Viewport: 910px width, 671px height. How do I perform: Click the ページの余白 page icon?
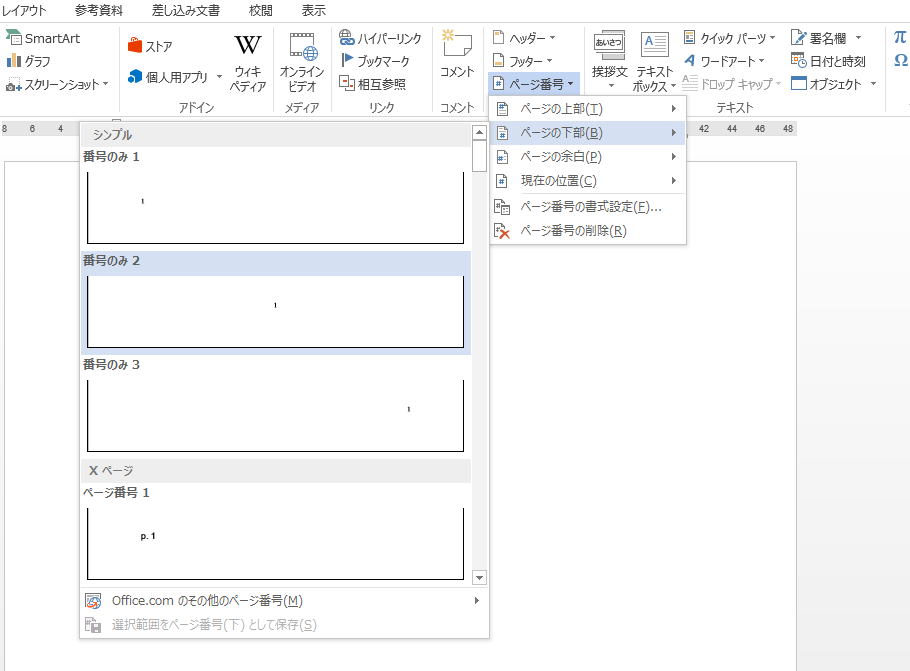(502, 157)
